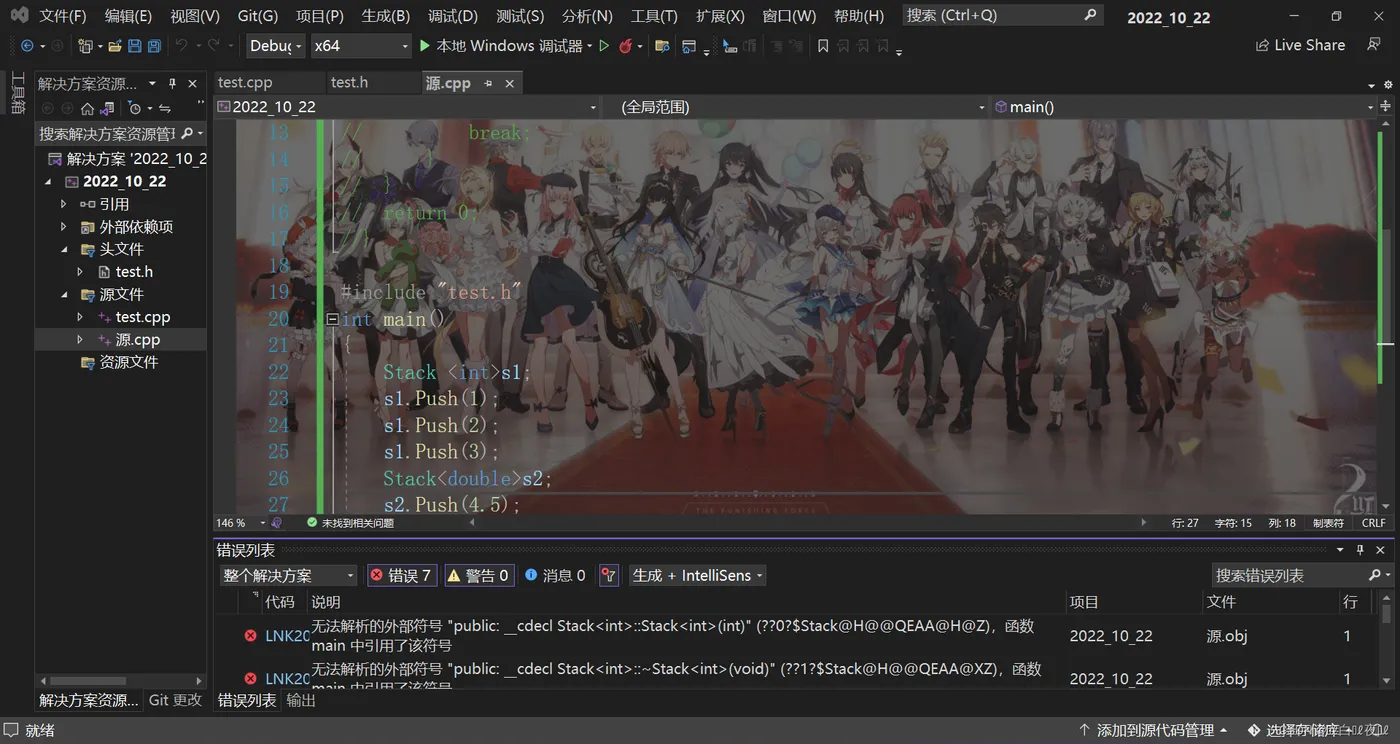
Task: Click the Visual Studio view switch icon in Solution Explorer
Action: point(108,108)
